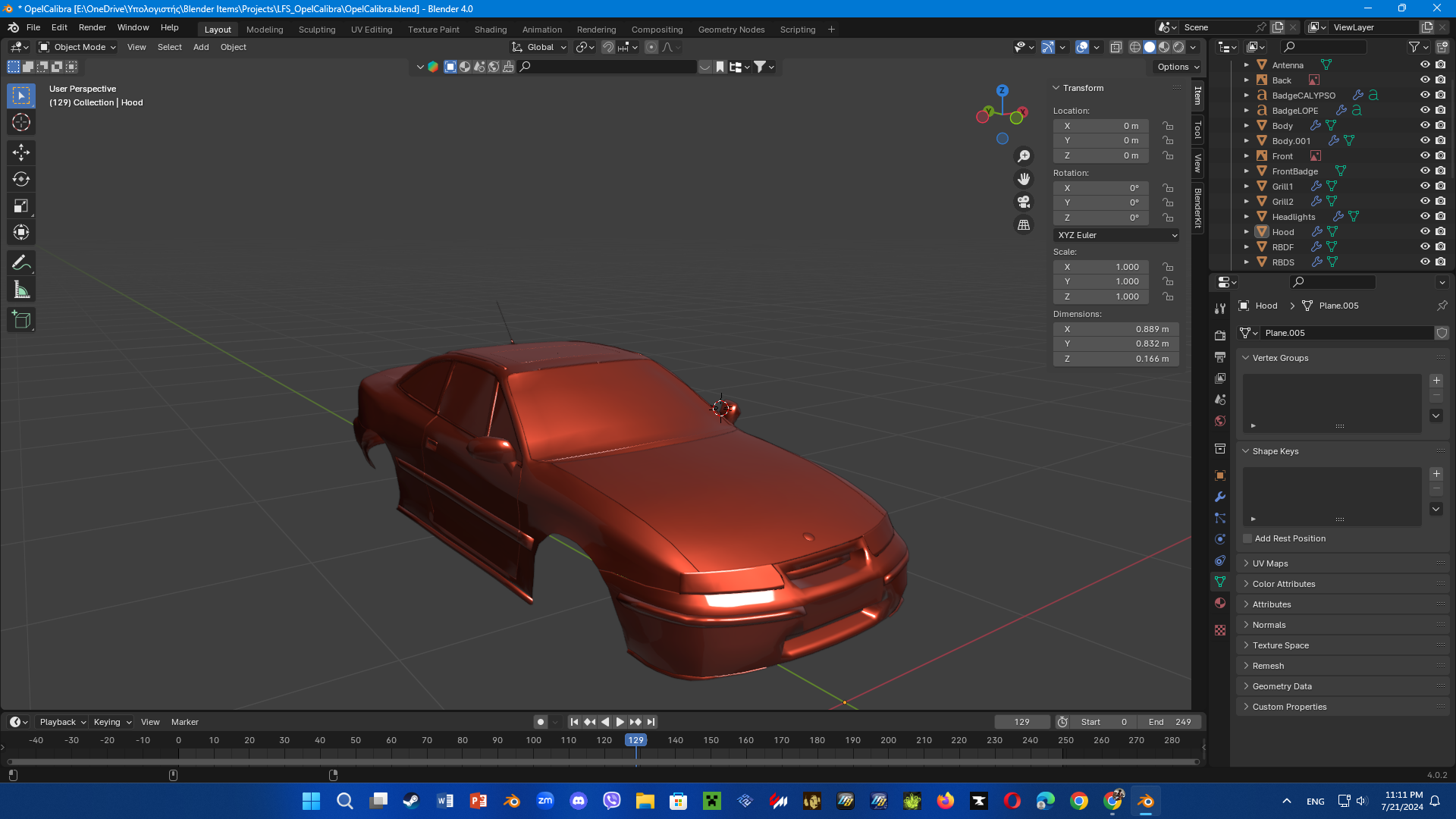Click the Add Cube tool

(x=21, y=320)
